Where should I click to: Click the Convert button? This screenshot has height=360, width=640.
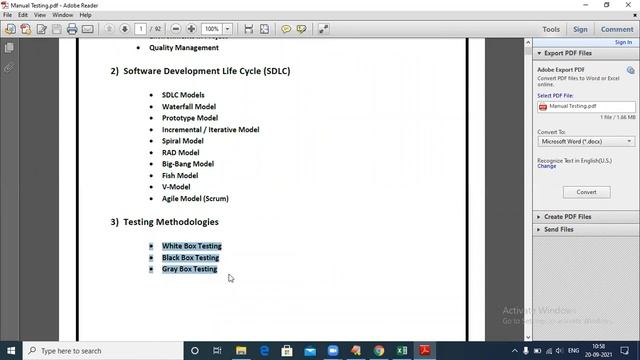pyautogui.click(x=587, y=192)
